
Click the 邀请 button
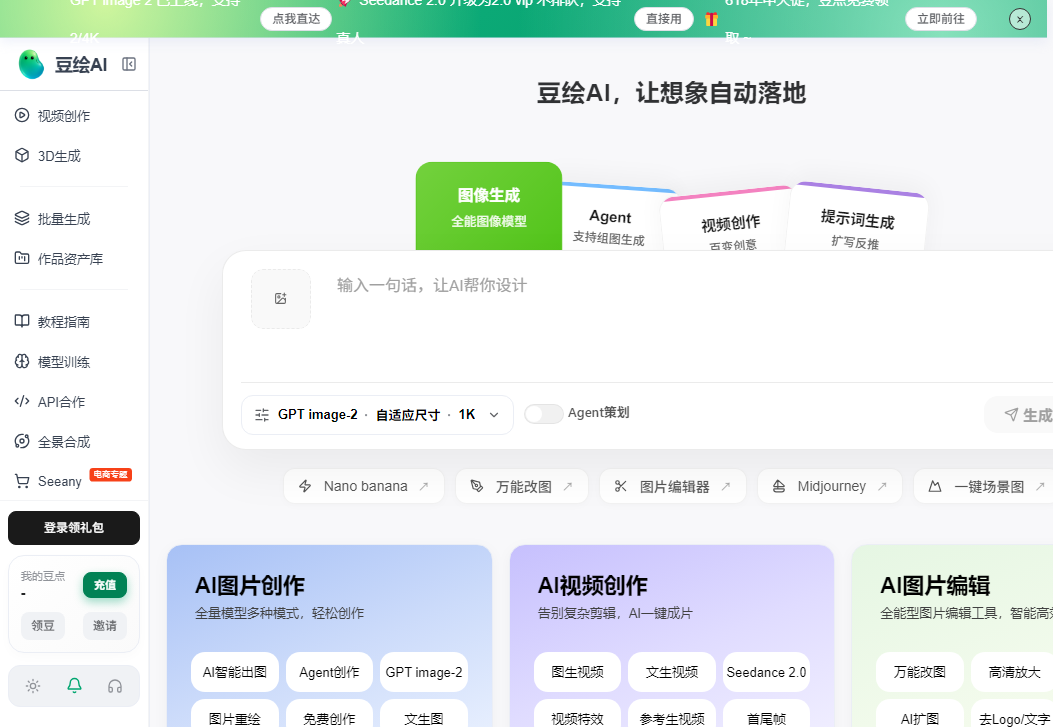pos(105,626)
